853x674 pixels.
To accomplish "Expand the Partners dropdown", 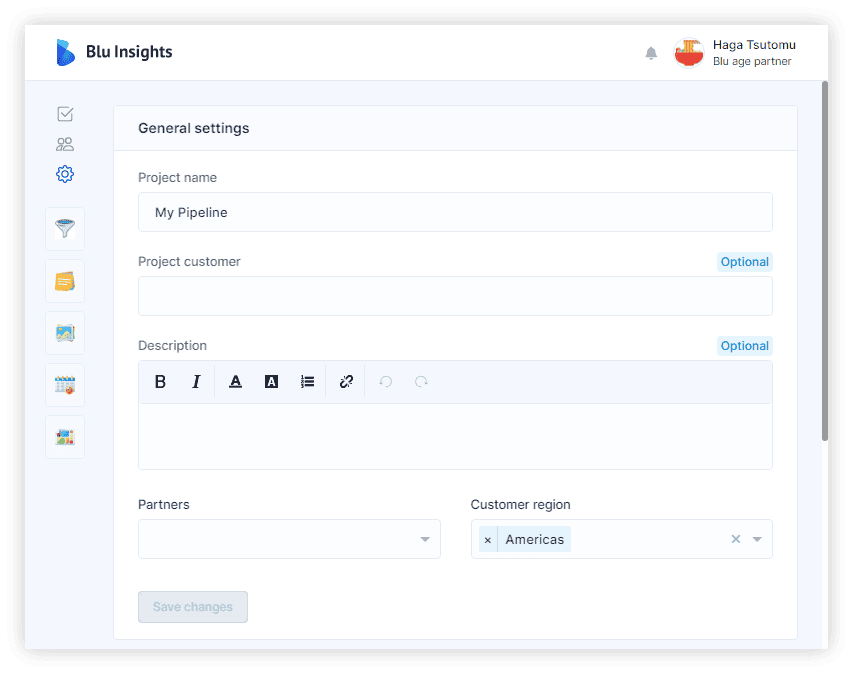I will (x=289, y=539).
